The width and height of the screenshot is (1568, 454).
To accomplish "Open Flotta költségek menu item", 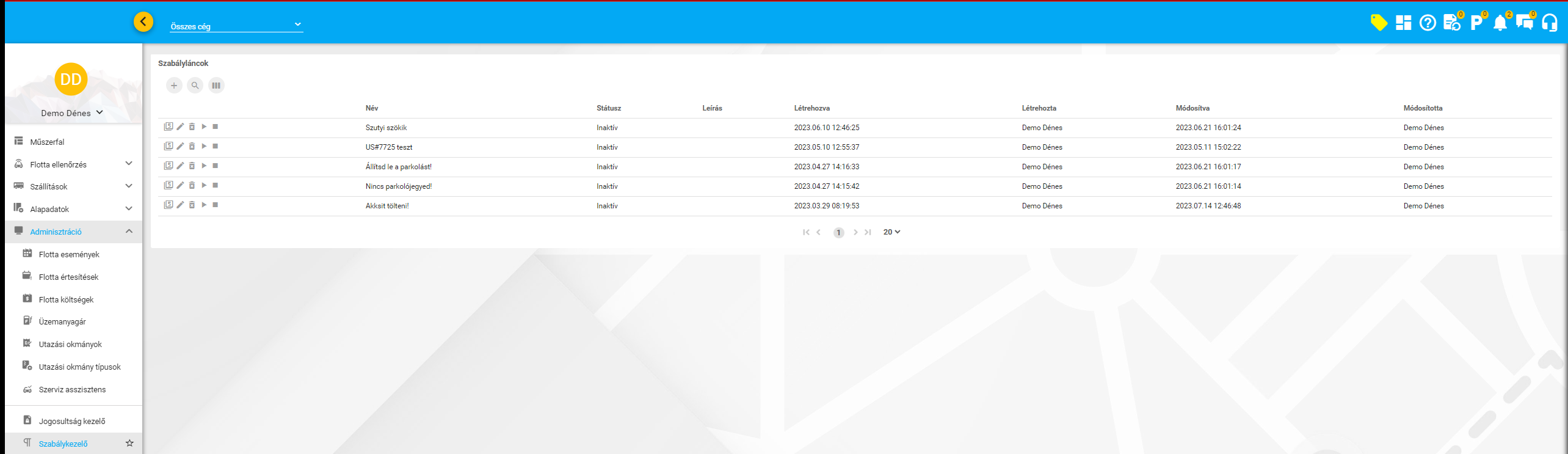I will 66,299.
